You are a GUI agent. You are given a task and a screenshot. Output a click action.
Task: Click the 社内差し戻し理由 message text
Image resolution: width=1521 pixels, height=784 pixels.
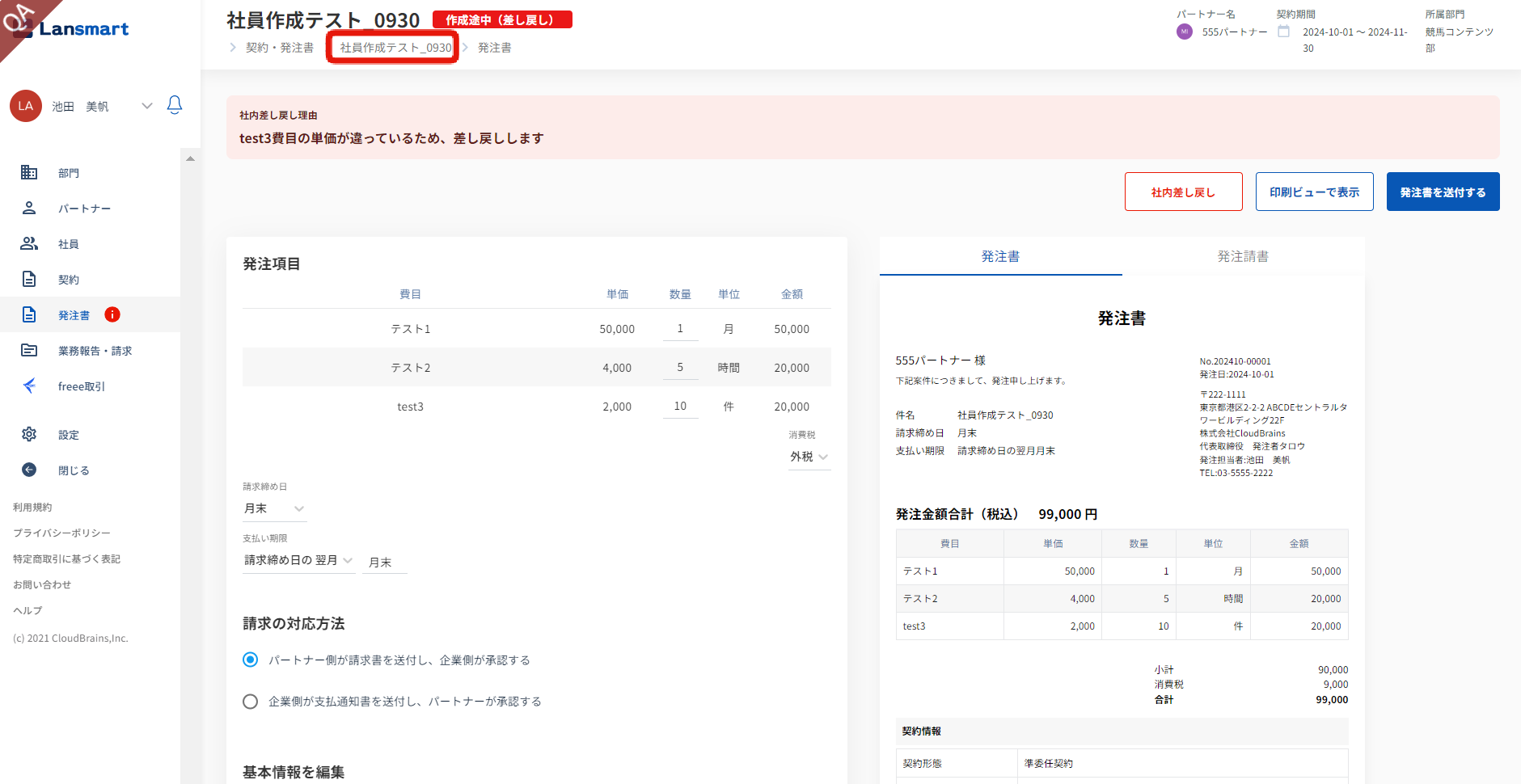[x=391, y=138]
